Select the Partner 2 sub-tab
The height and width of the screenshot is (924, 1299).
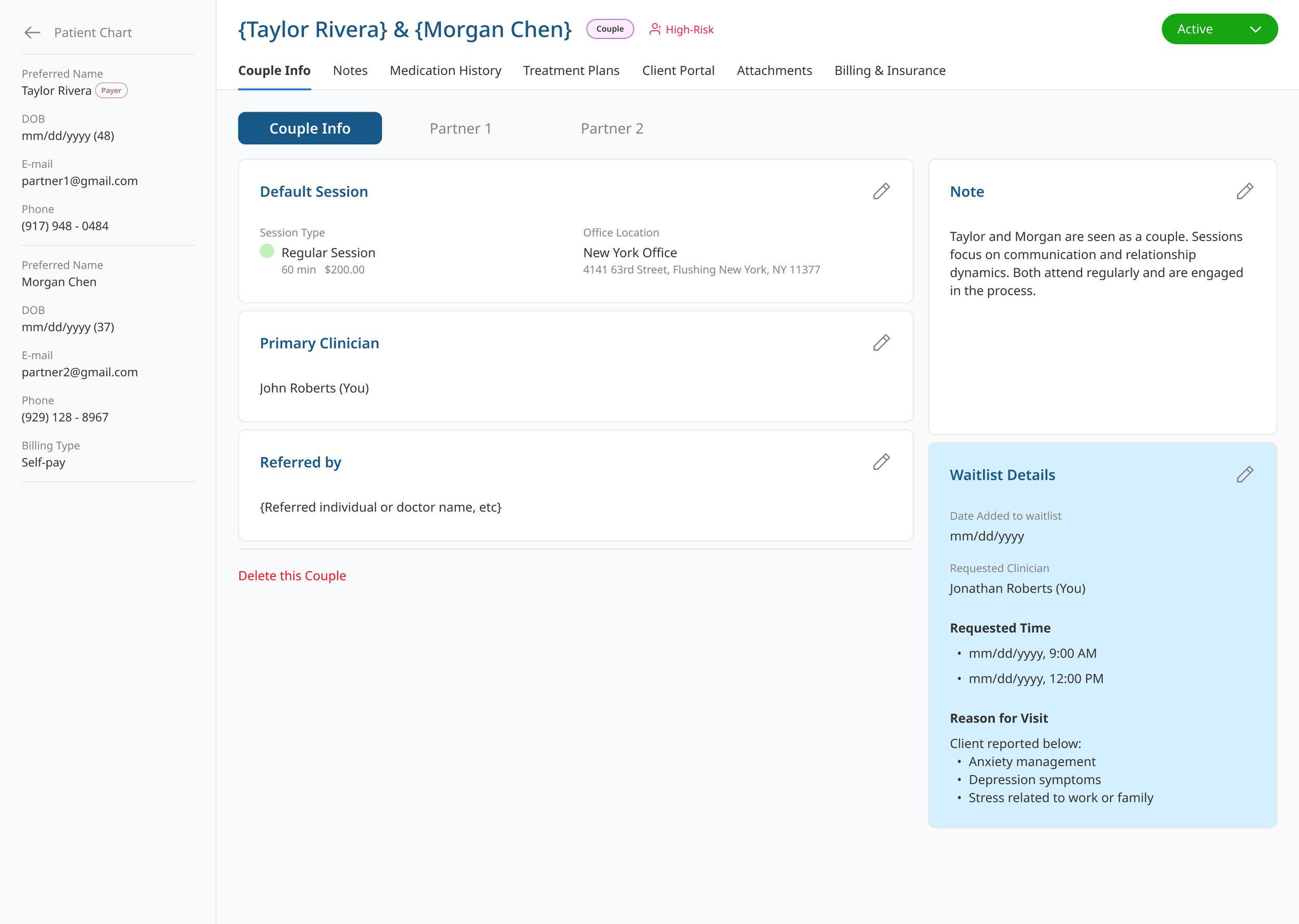coord(612,128)
